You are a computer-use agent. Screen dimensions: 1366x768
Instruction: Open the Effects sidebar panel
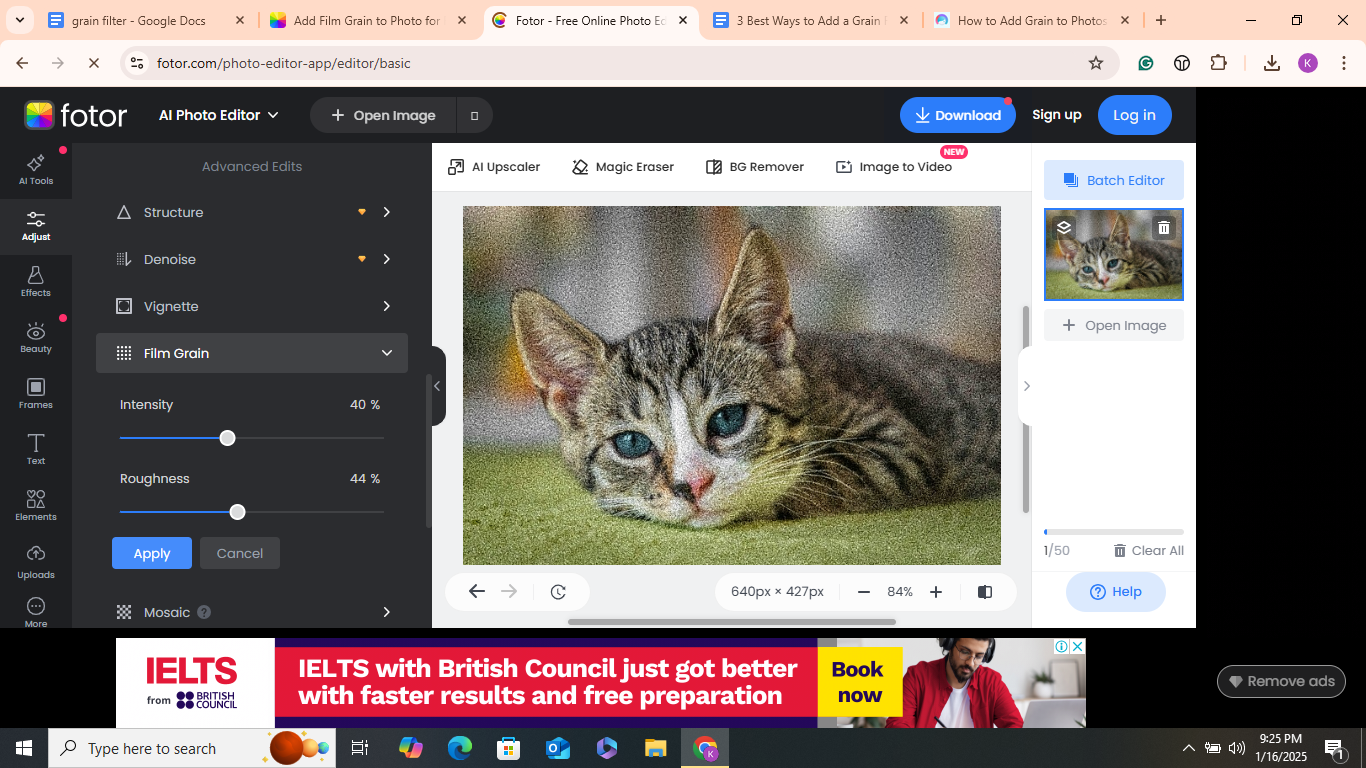coord(36,281)
